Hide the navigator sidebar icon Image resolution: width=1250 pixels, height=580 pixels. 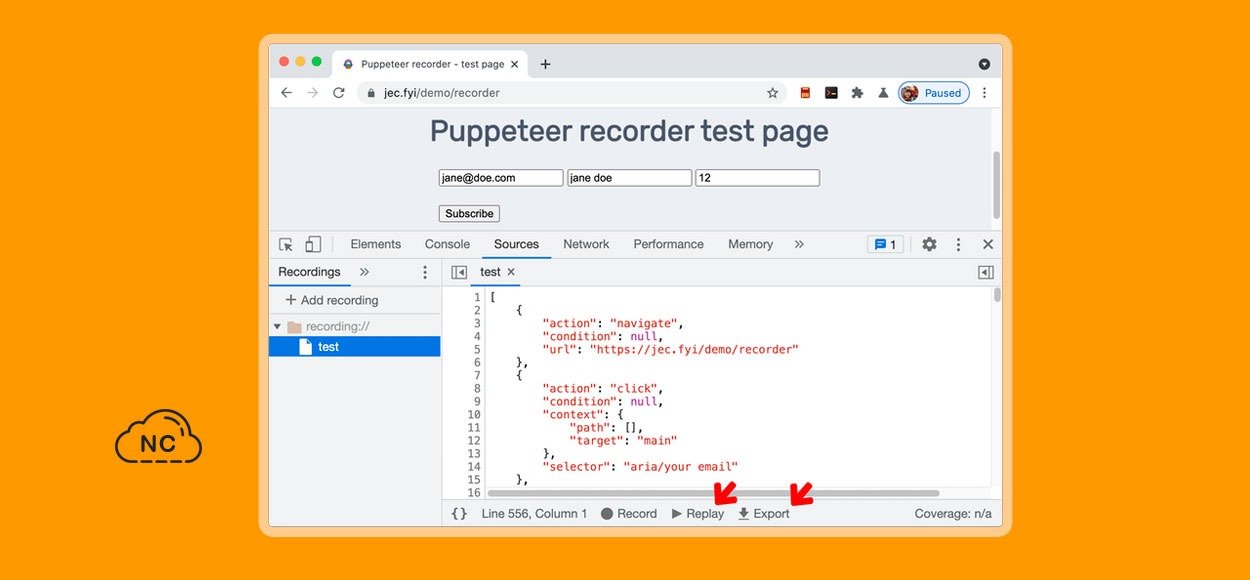(459, 272)
